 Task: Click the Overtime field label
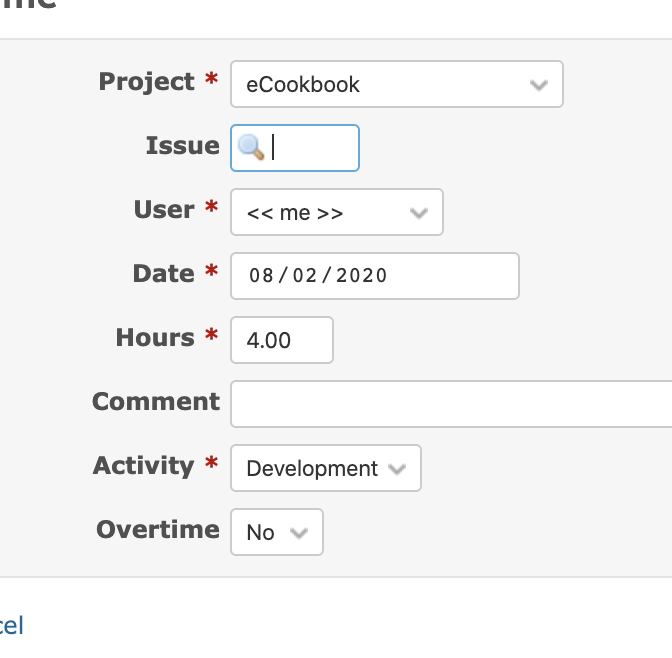(x=158, y=529)
